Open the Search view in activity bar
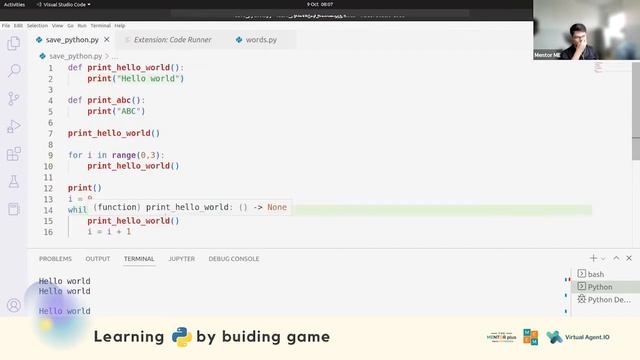The width and height of the screenshot is (640, 360). [x=13, y=71]
